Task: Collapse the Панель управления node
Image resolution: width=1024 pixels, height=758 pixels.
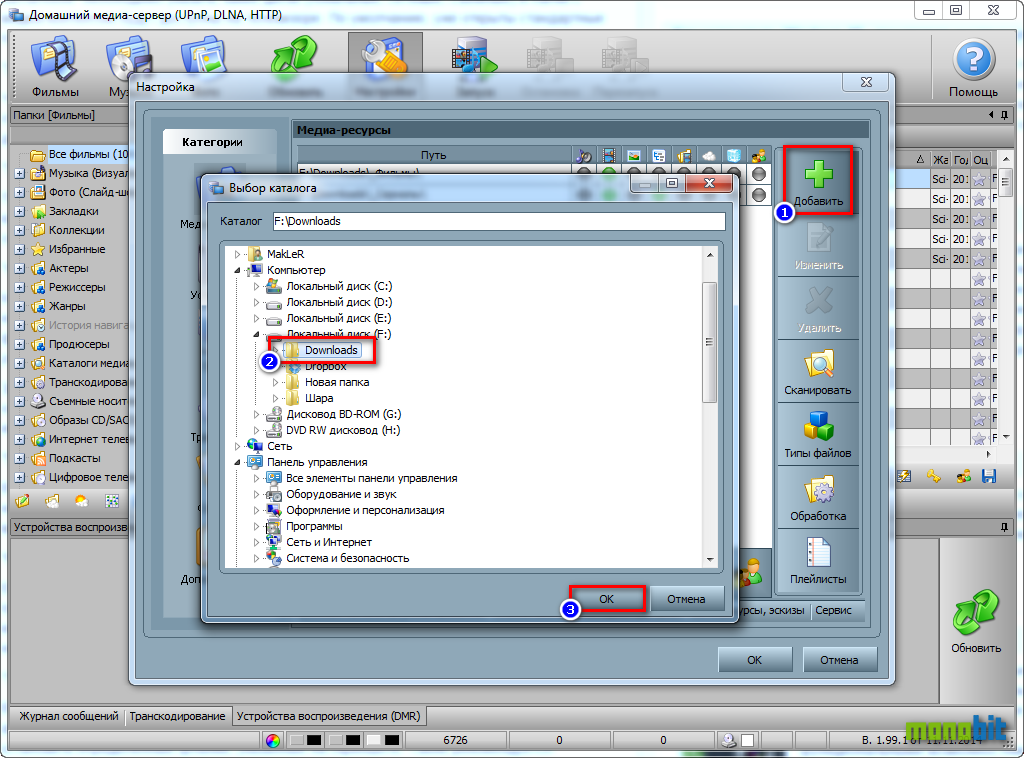Action: [x=237, y=462]
